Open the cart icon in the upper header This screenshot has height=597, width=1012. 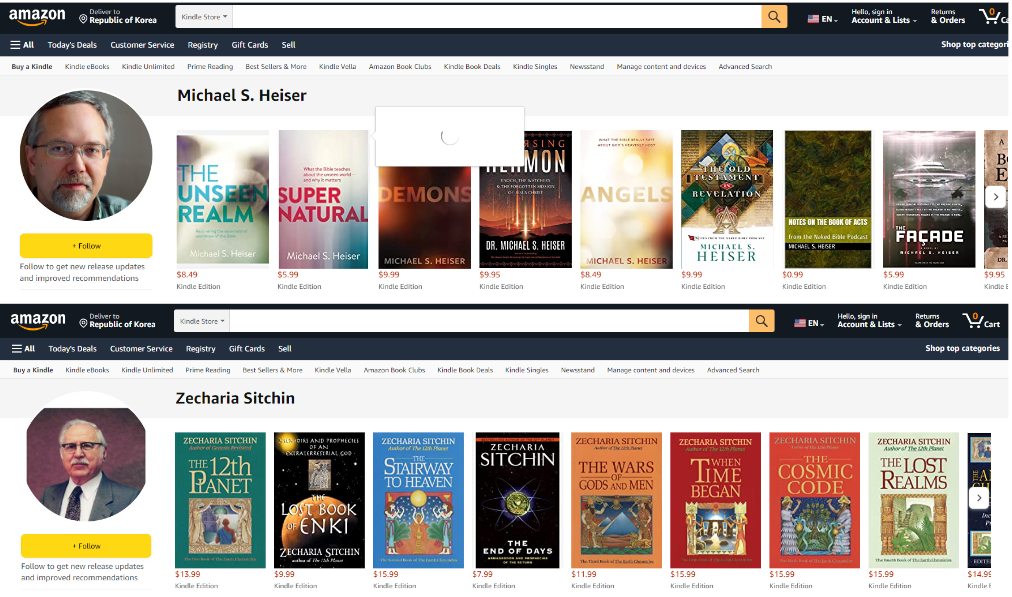point(992,16)
